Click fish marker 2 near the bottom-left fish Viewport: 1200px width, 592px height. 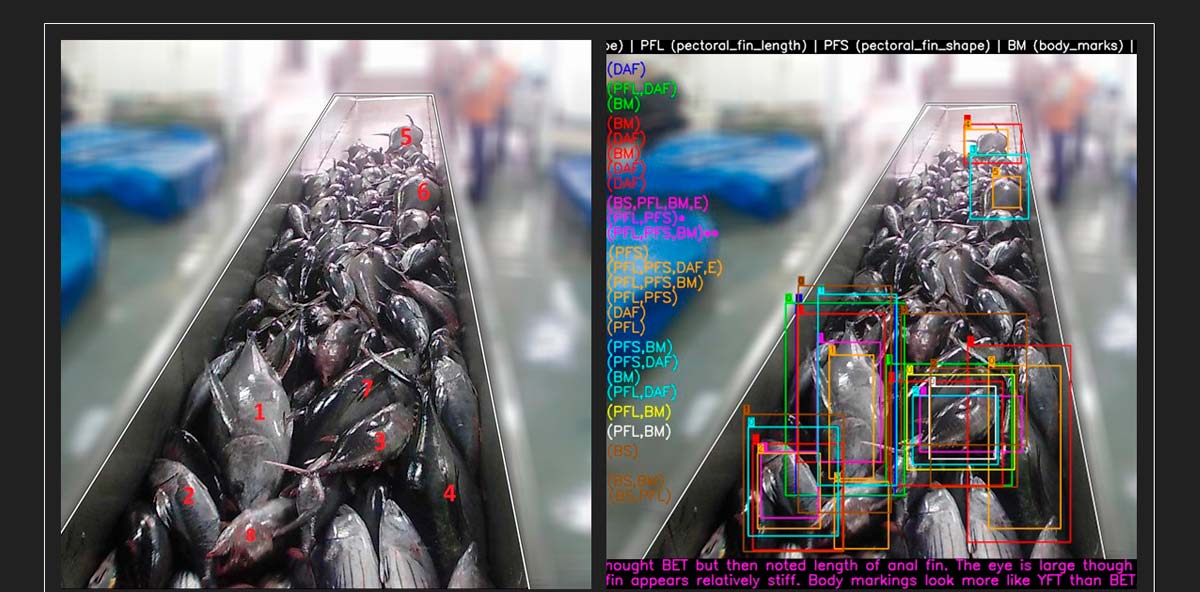187,495
